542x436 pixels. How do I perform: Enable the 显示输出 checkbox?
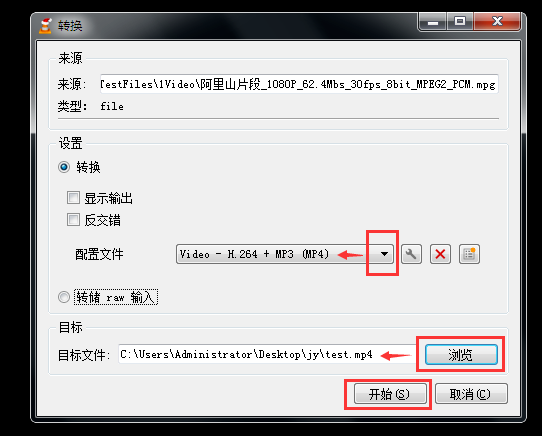pos(73,198)
